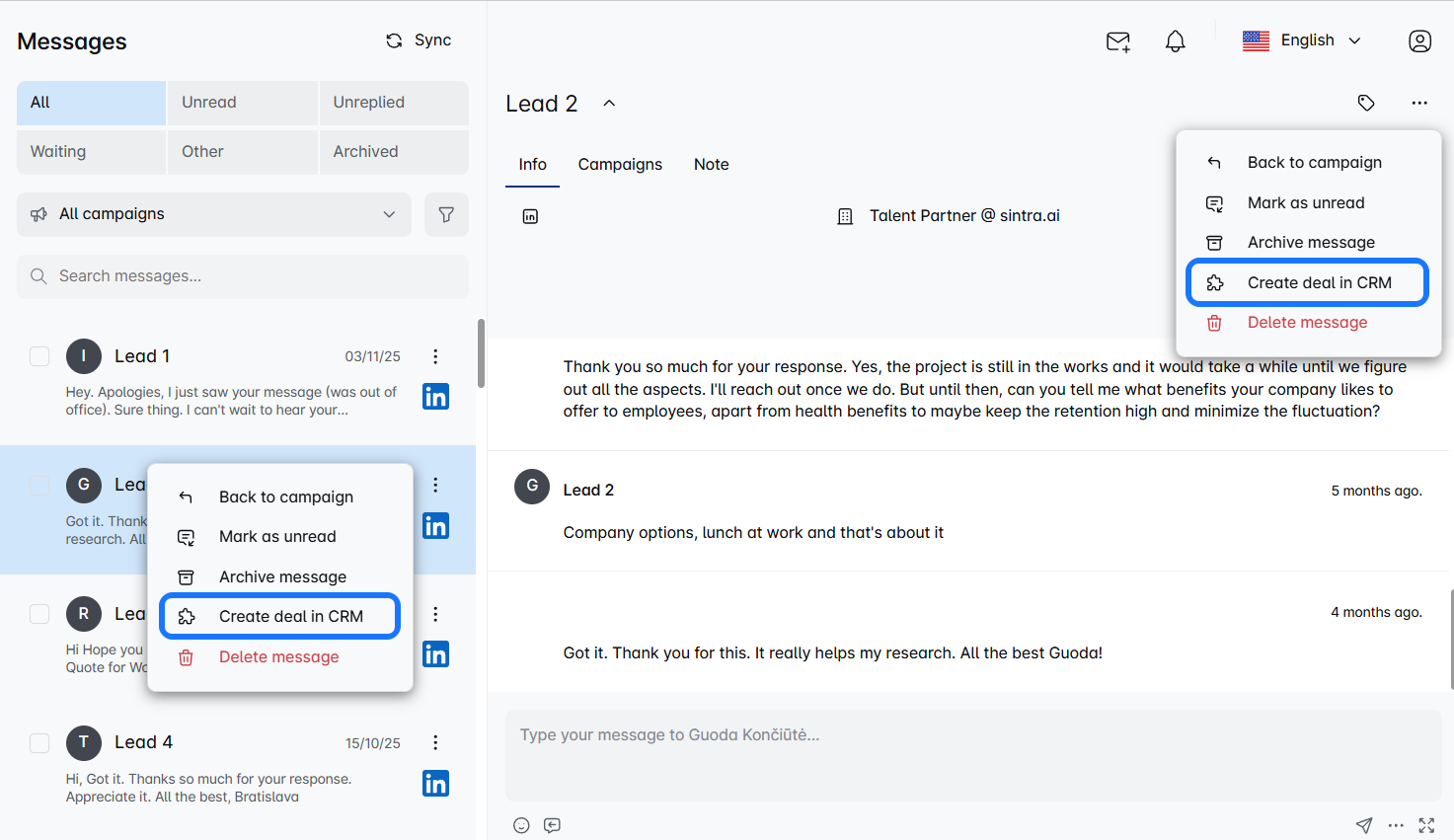Open the English language selector

pyautogui.click(x=1302, y=40)
